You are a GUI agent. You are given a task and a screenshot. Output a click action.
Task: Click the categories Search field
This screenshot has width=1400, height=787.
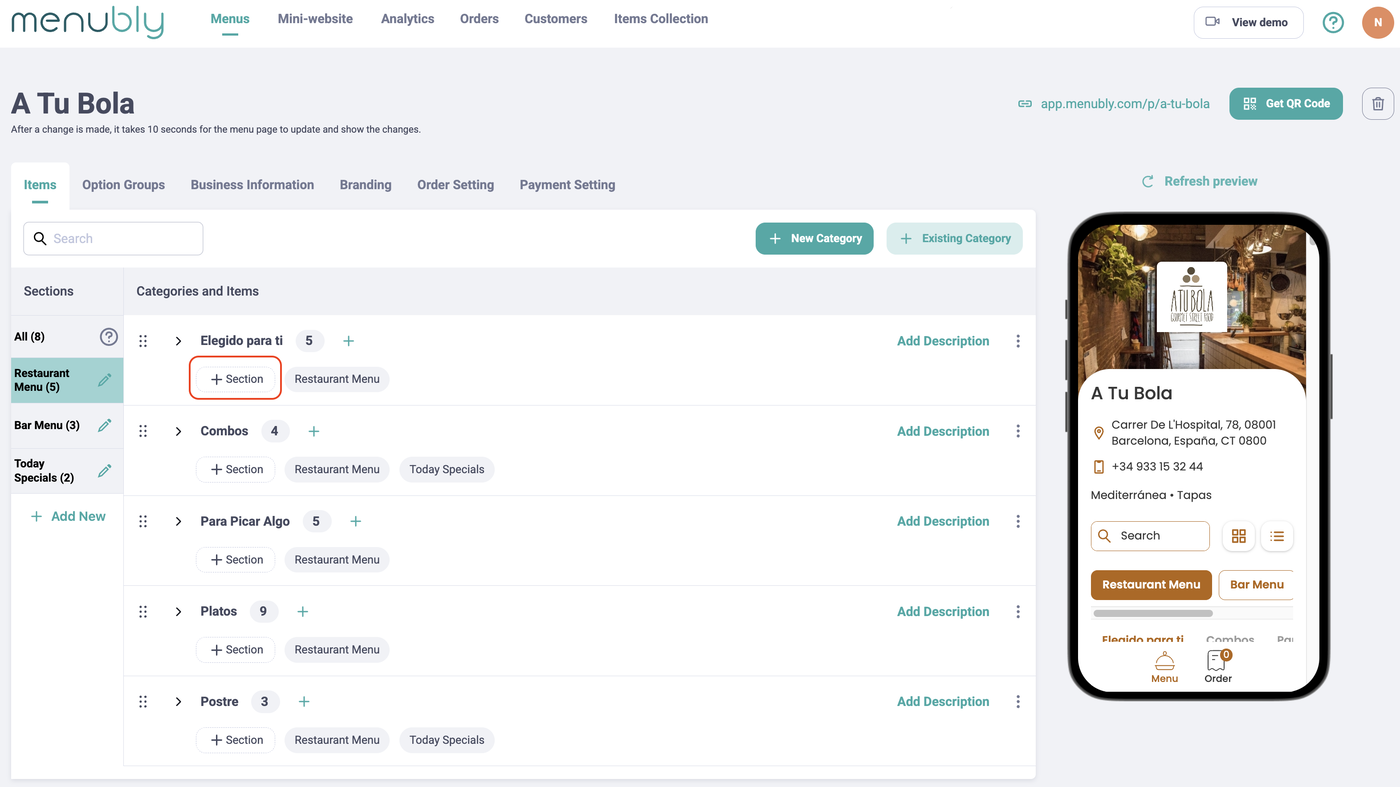point(113,239)
